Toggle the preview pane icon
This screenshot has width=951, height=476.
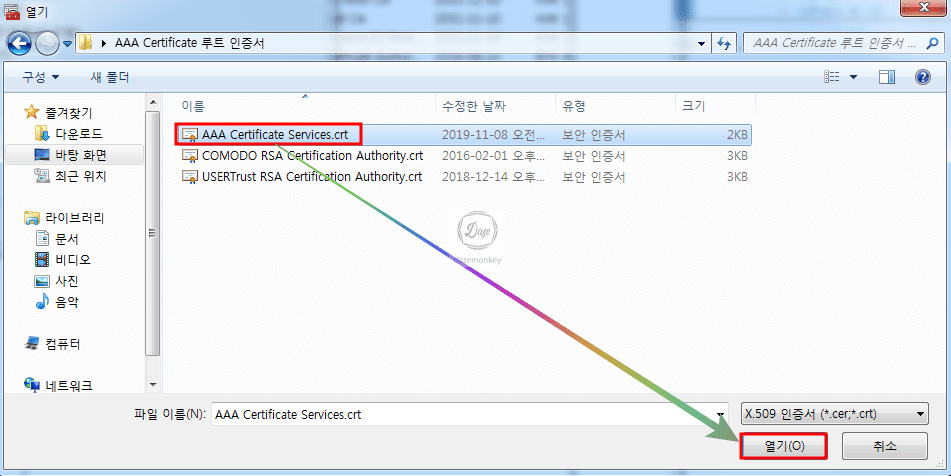[887, 77]
